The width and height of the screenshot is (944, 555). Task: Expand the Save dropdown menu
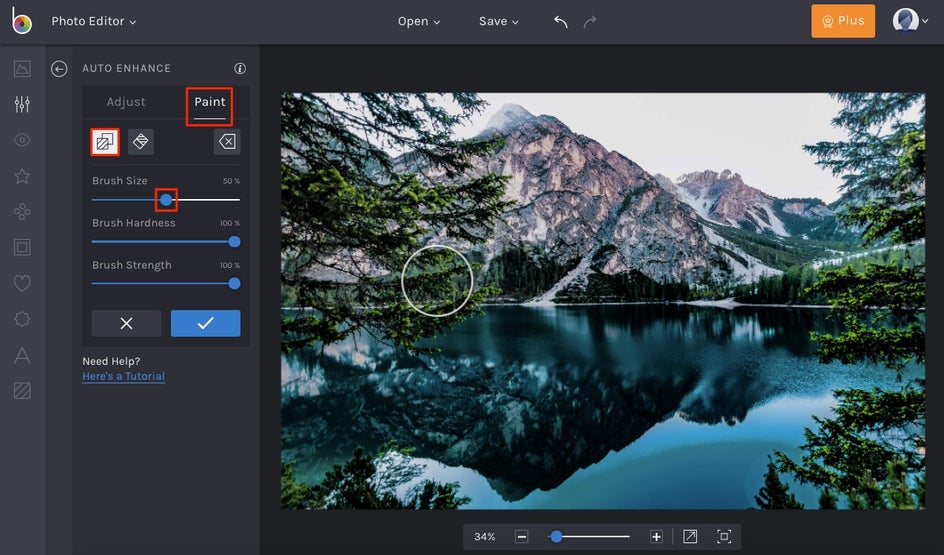[498, 21]
